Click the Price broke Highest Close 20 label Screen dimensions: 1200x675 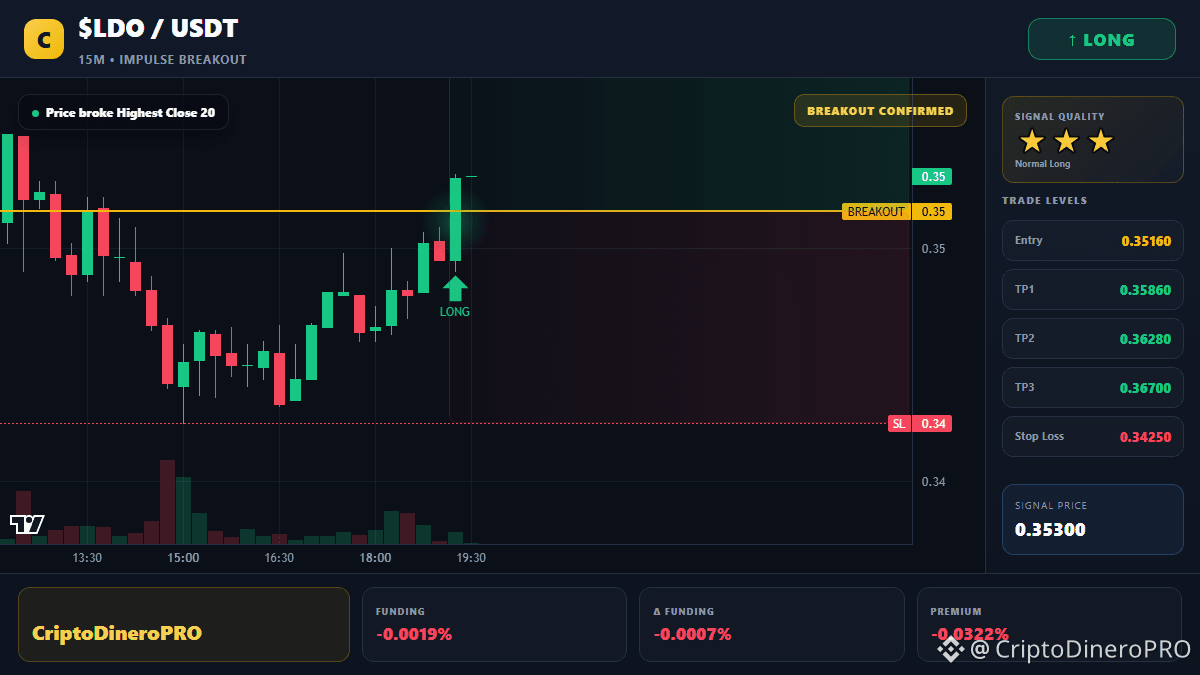(x=123, y=113)
